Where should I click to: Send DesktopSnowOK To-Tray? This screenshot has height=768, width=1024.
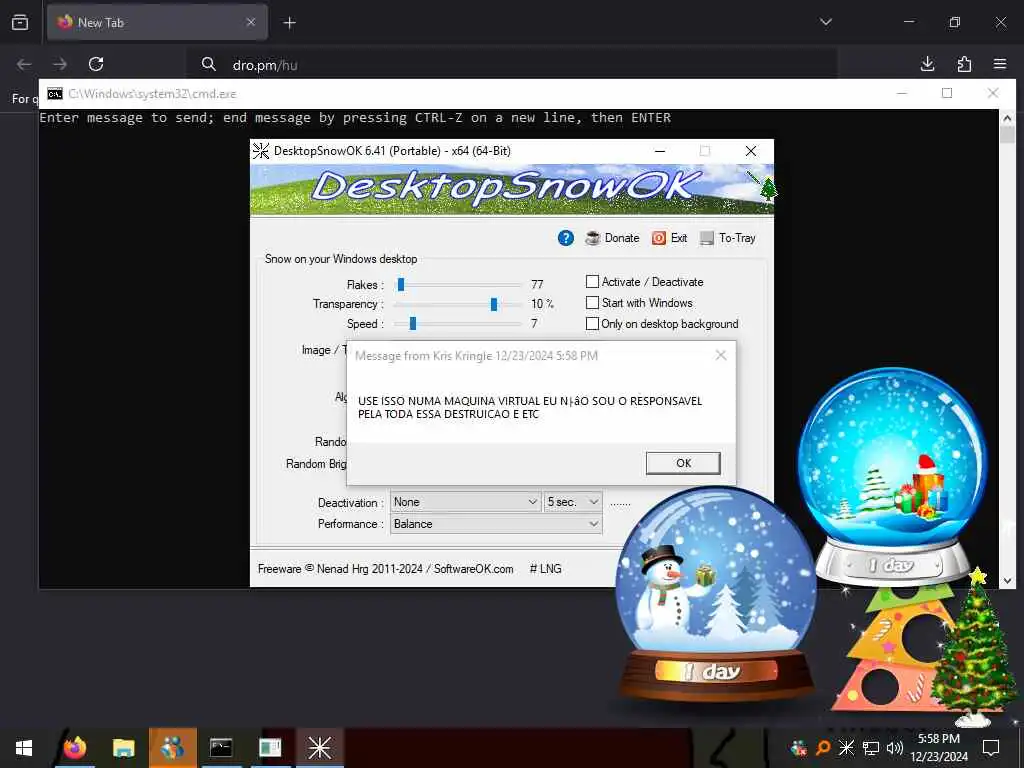[x=728, y=238]
